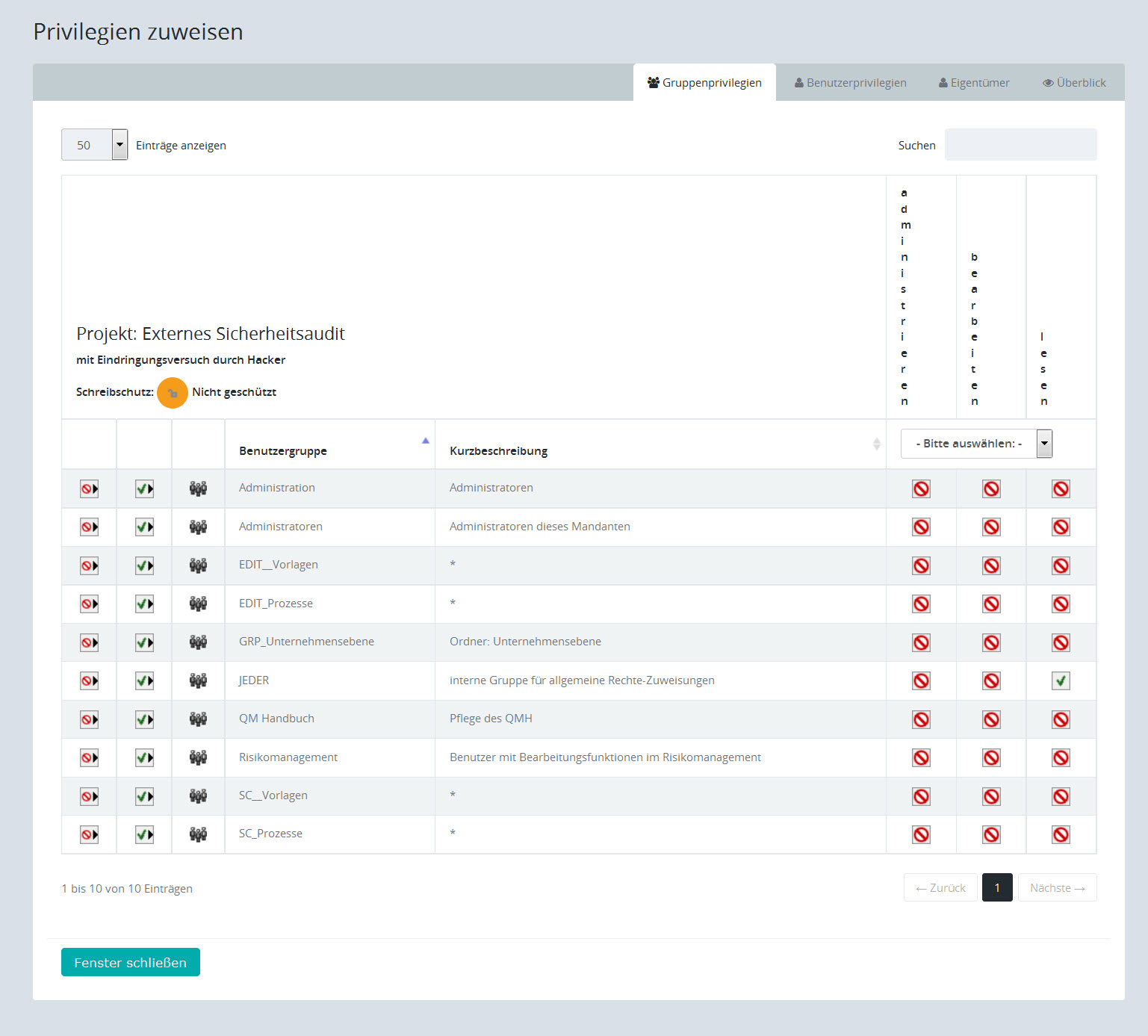
Task: Click the orange write-protection lock icon
Action: [173, 393]
